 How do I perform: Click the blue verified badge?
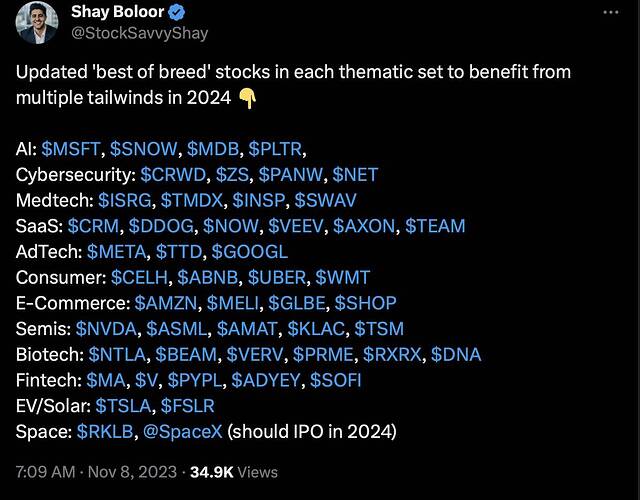click(x=176, y=13)
